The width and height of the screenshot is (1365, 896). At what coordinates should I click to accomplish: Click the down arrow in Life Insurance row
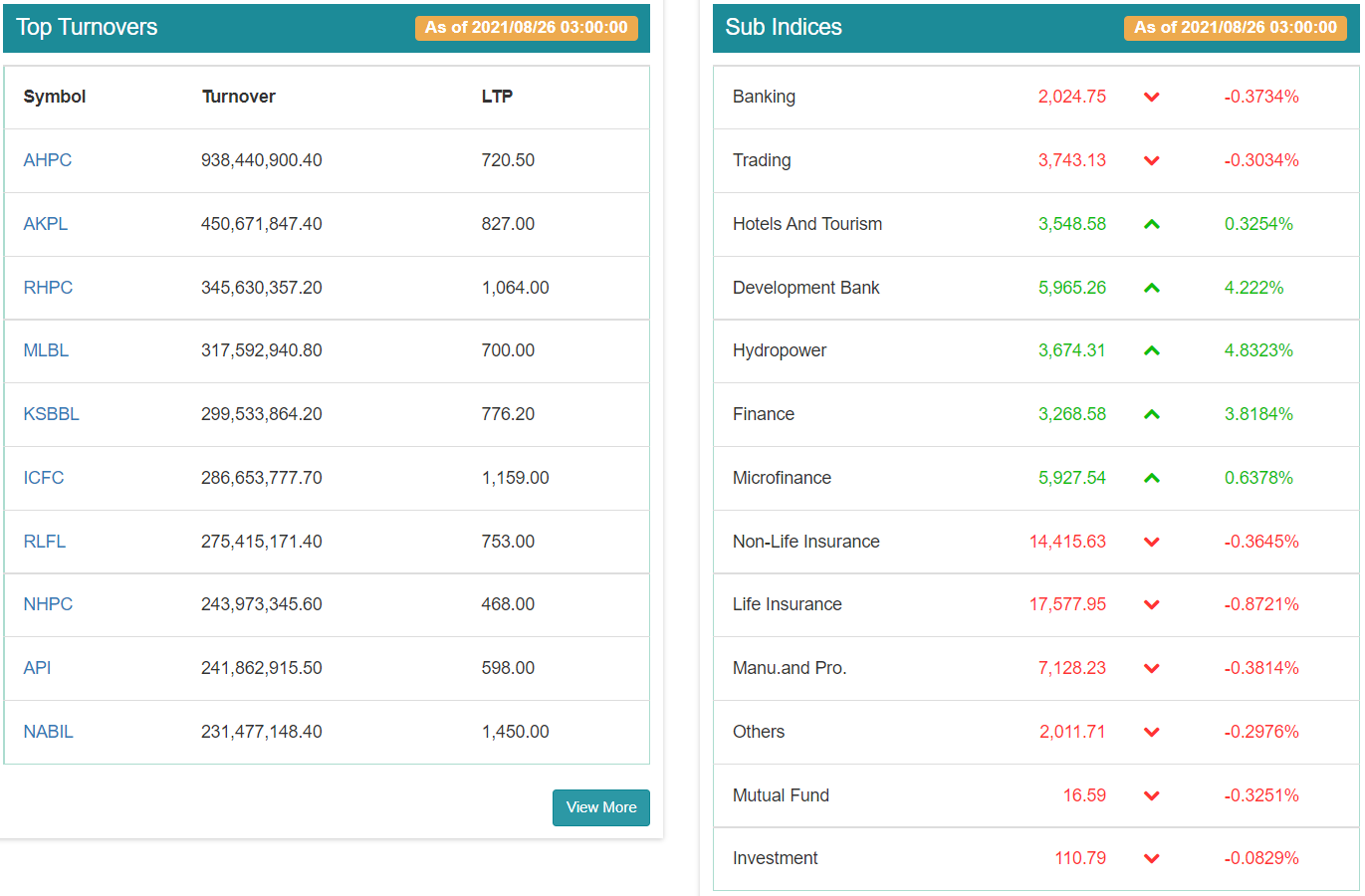[x=1151, y=604]
